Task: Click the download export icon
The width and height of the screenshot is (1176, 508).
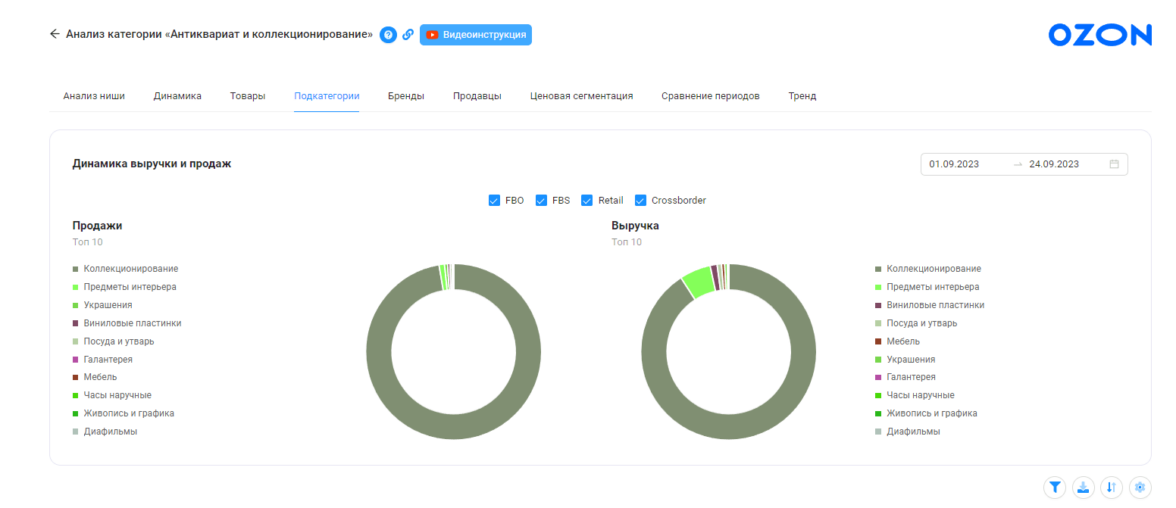Action: coord(1083,487)
